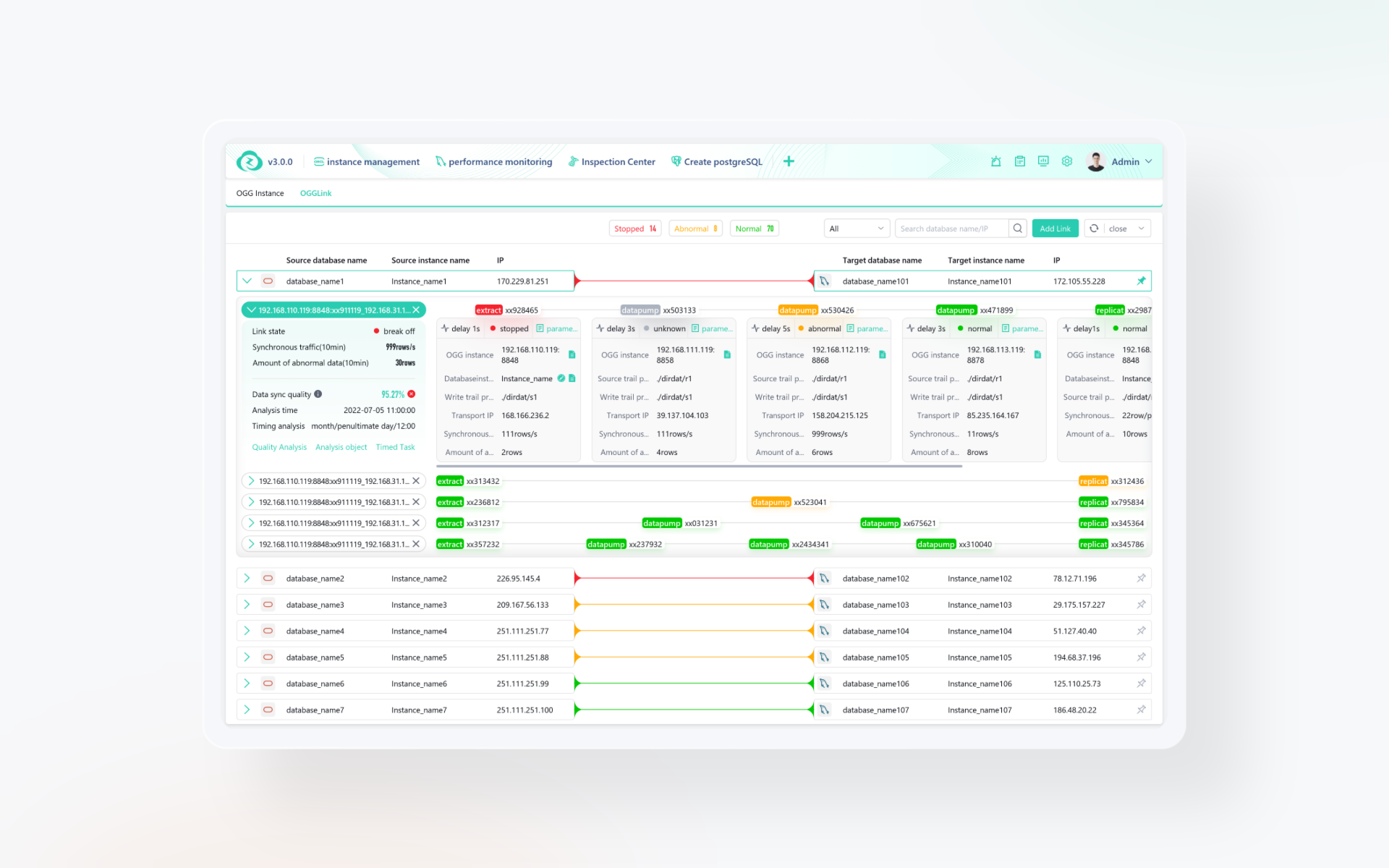Collapse the database_name1 row chevron
The image size is (1389, 868).
pos(247,281)
